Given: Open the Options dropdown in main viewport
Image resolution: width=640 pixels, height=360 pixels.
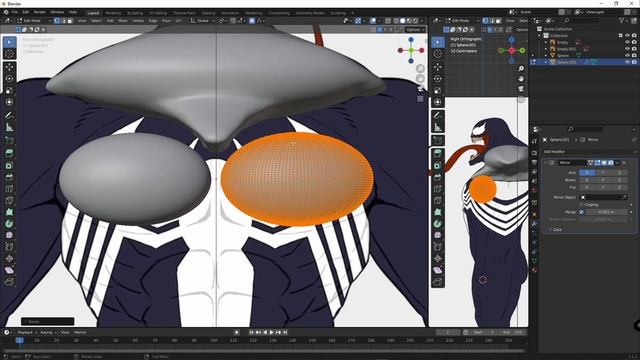Looking at the screenshot, I should [x=415, y=30].
